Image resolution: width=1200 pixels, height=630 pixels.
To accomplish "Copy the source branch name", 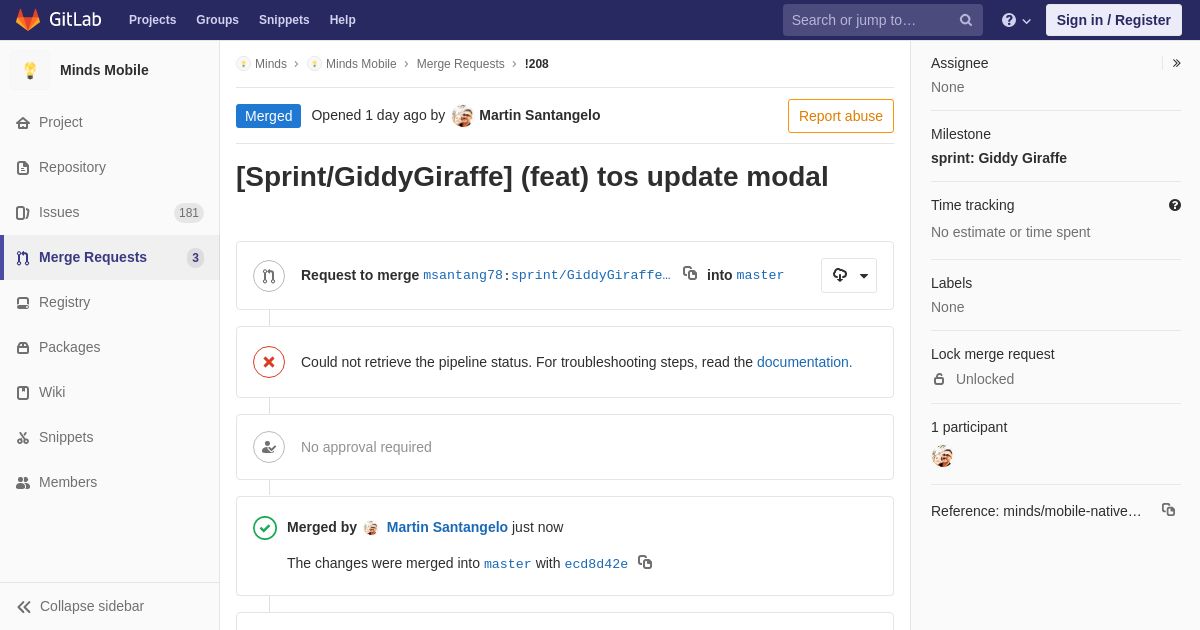I will 690,273.
